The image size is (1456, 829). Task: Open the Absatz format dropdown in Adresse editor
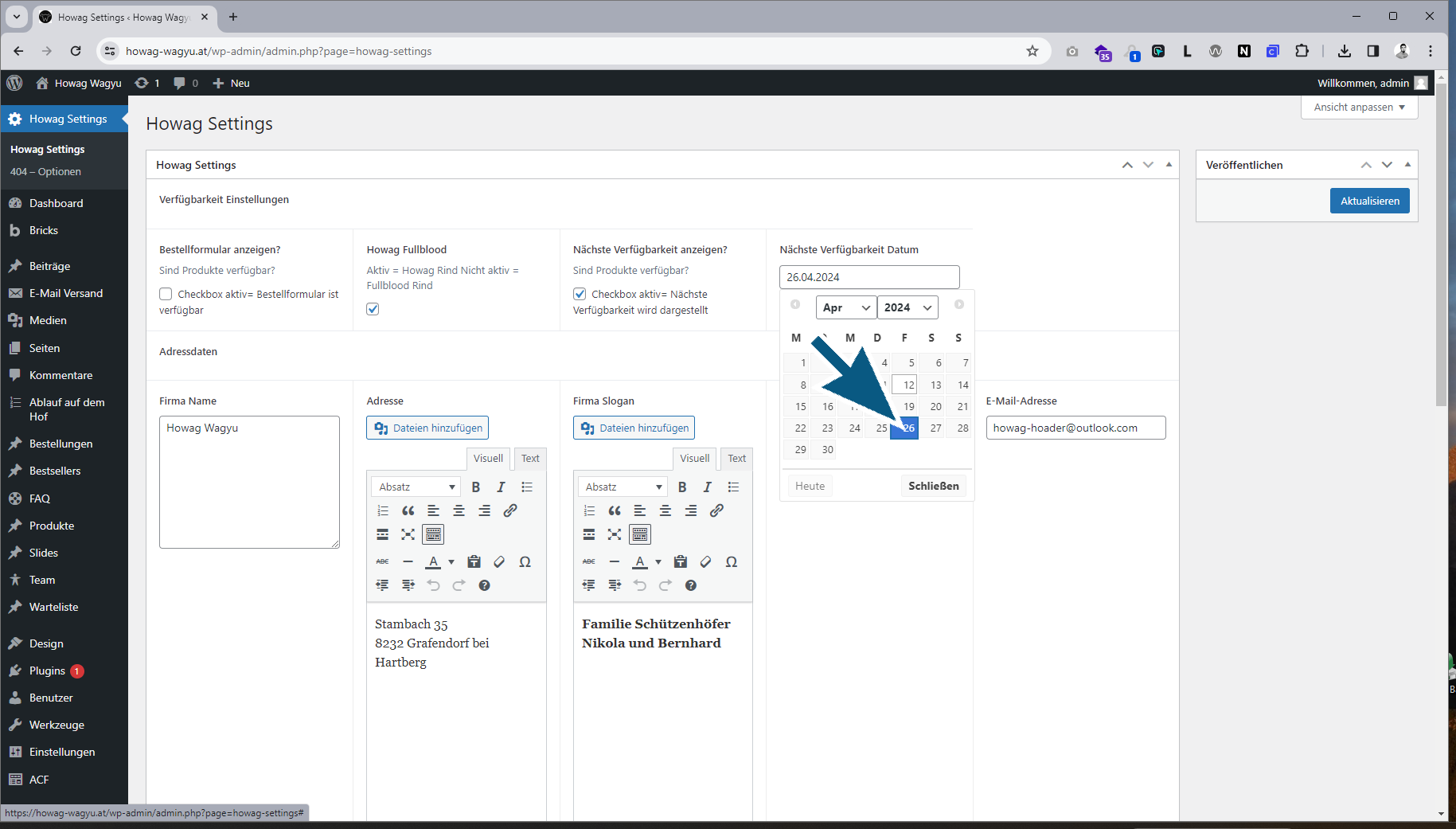[416, 487]
